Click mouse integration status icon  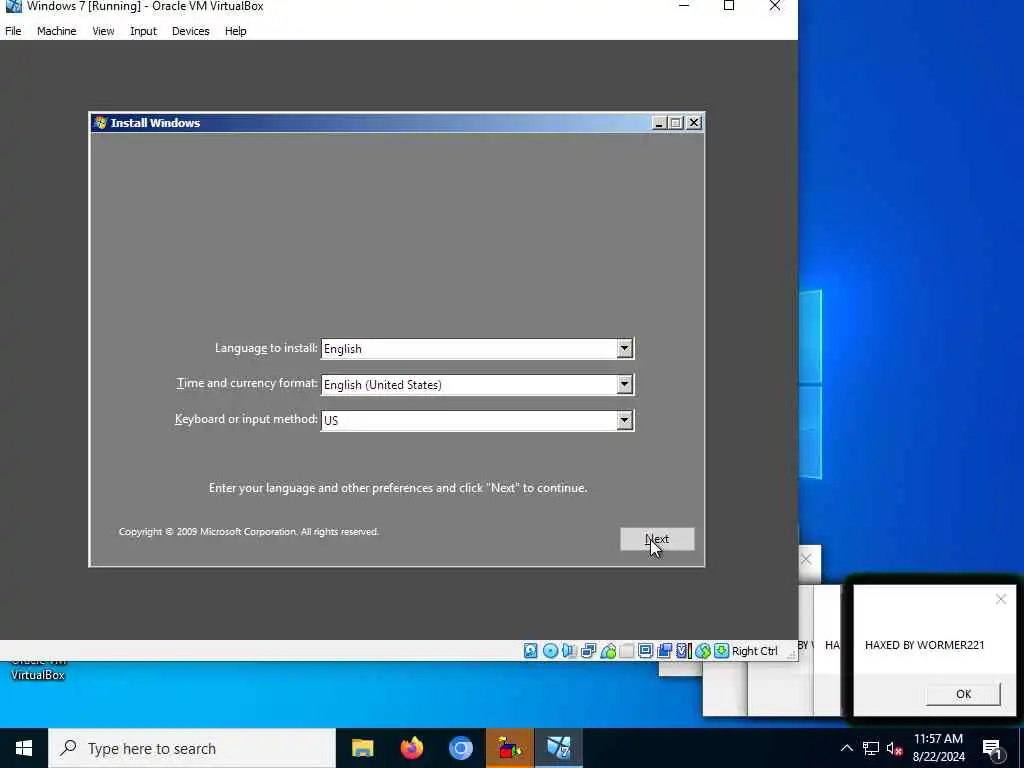point(703,650)
